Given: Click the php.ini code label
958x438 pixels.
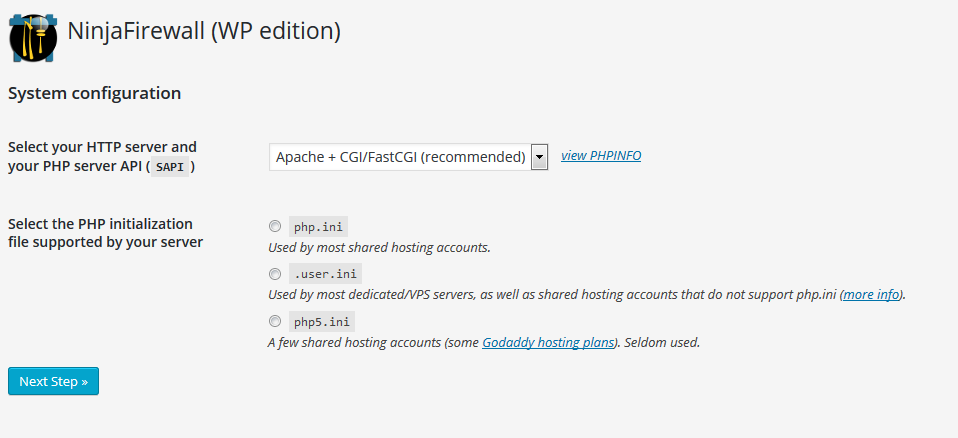Looking at the screenshot, I should [x=318, y=227].
